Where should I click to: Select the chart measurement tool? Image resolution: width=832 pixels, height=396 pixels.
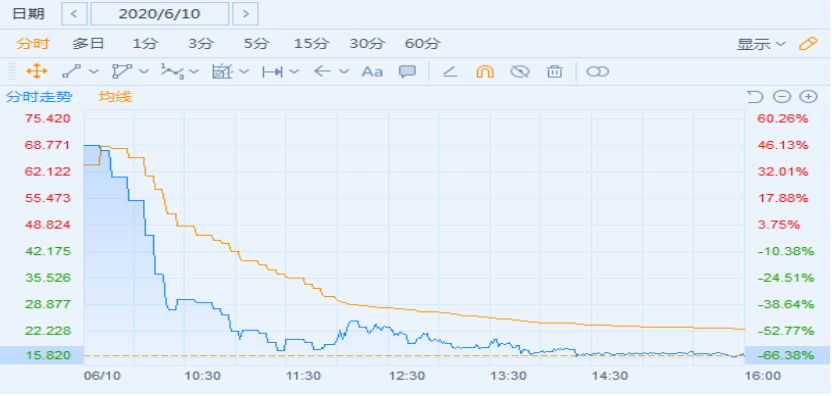click(x=222, y=71)
